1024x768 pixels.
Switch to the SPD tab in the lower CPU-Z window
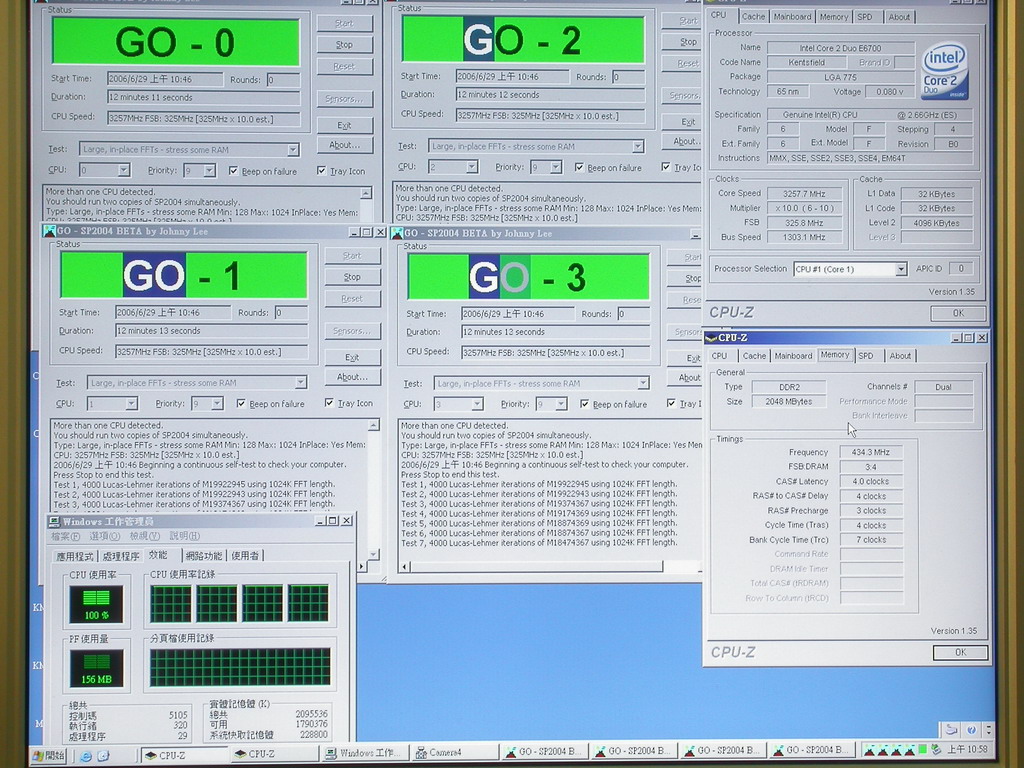pyautogui.click(x=866, y=356)
